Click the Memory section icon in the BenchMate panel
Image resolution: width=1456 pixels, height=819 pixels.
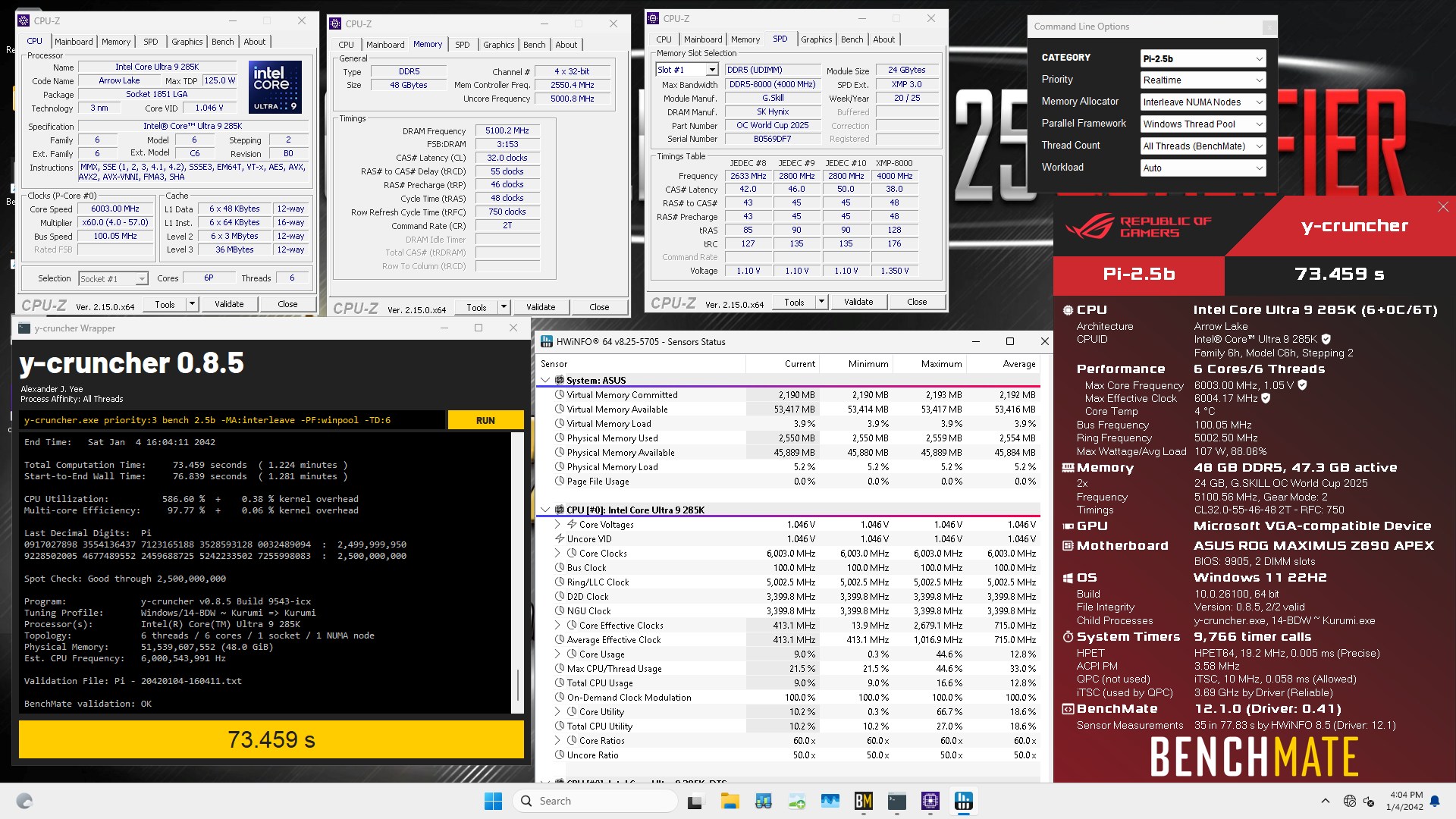click(1068, 468)
